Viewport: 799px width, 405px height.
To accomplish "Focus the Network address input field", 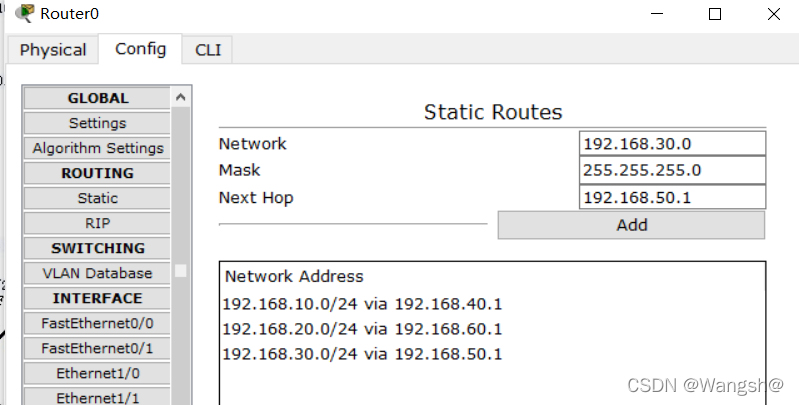I will [672, 144].
